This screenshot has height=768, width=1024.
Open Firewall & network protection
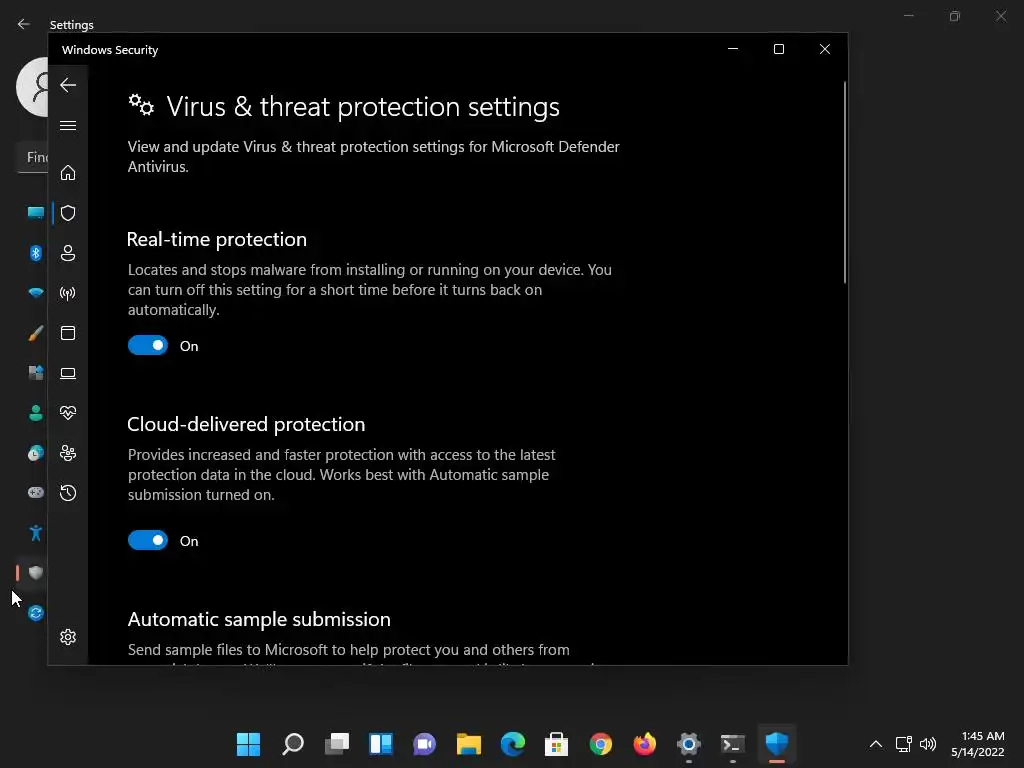click(x=68, y=293)
